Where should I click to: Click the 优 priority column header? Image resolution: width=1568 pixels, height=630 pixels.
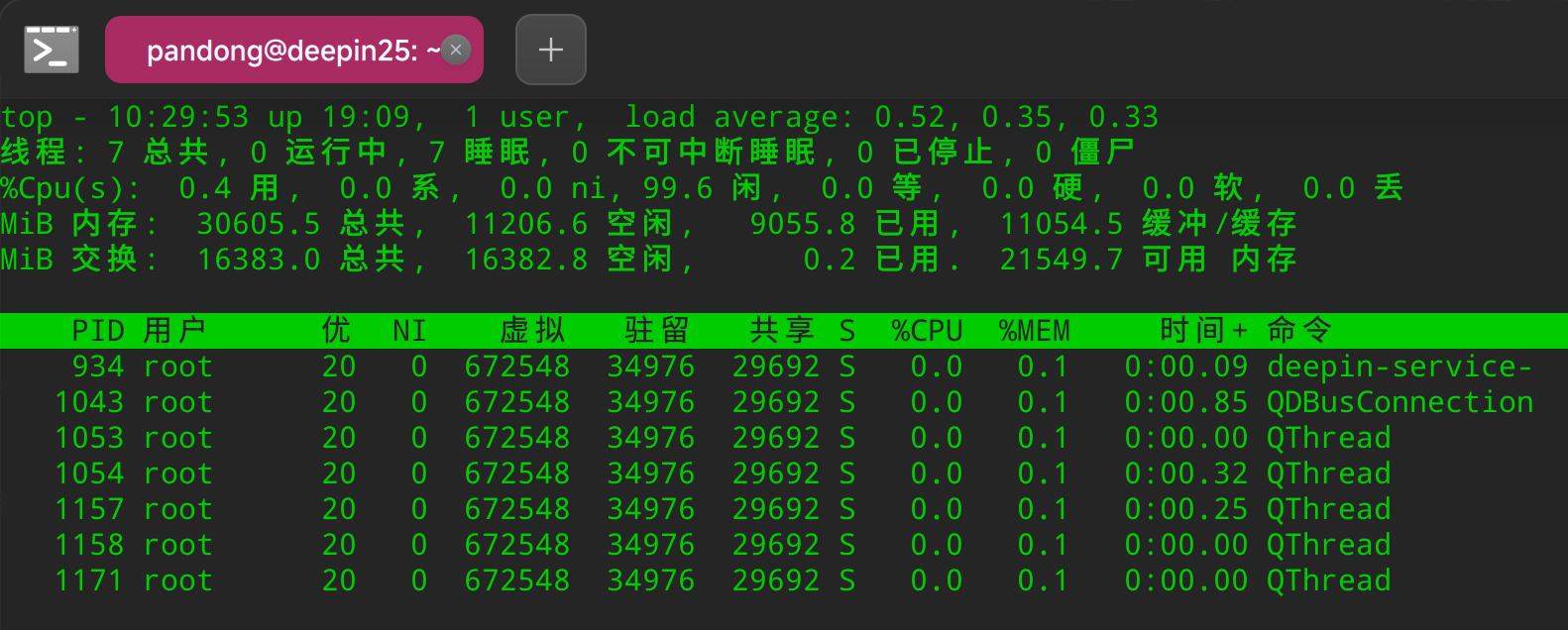pyautogui.click(x=338, y=331)
